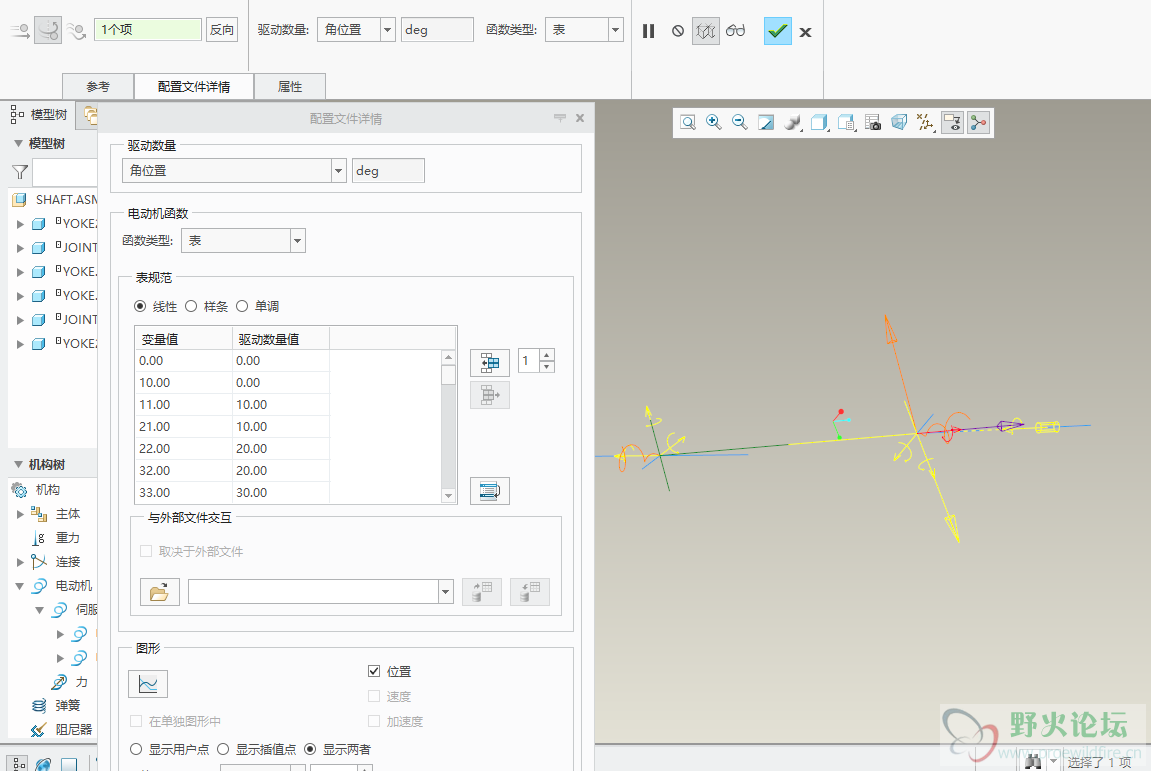
Task: Decrease the row count stepper
Action: [x=547, y=366]
